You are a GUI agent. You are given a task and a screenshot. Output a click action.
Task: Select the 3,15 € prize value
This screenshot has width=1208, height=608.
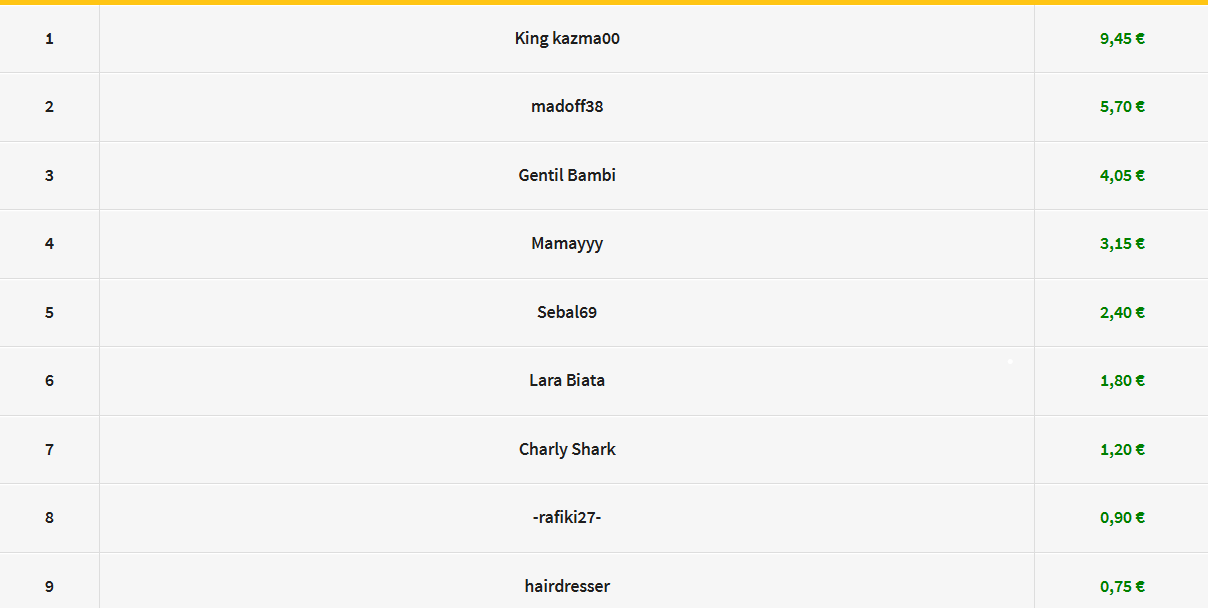tap(1122, 244)
